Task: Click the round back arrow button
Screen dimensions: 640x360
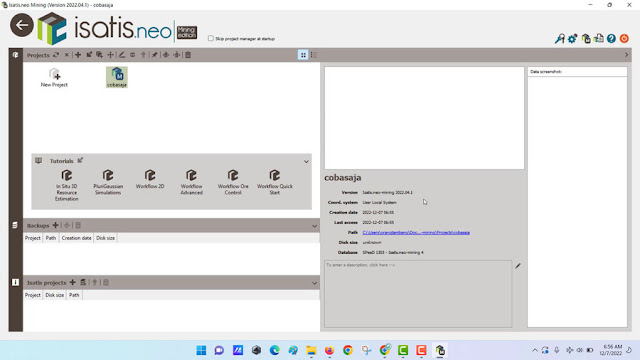Action: click(x=22, y=25)
